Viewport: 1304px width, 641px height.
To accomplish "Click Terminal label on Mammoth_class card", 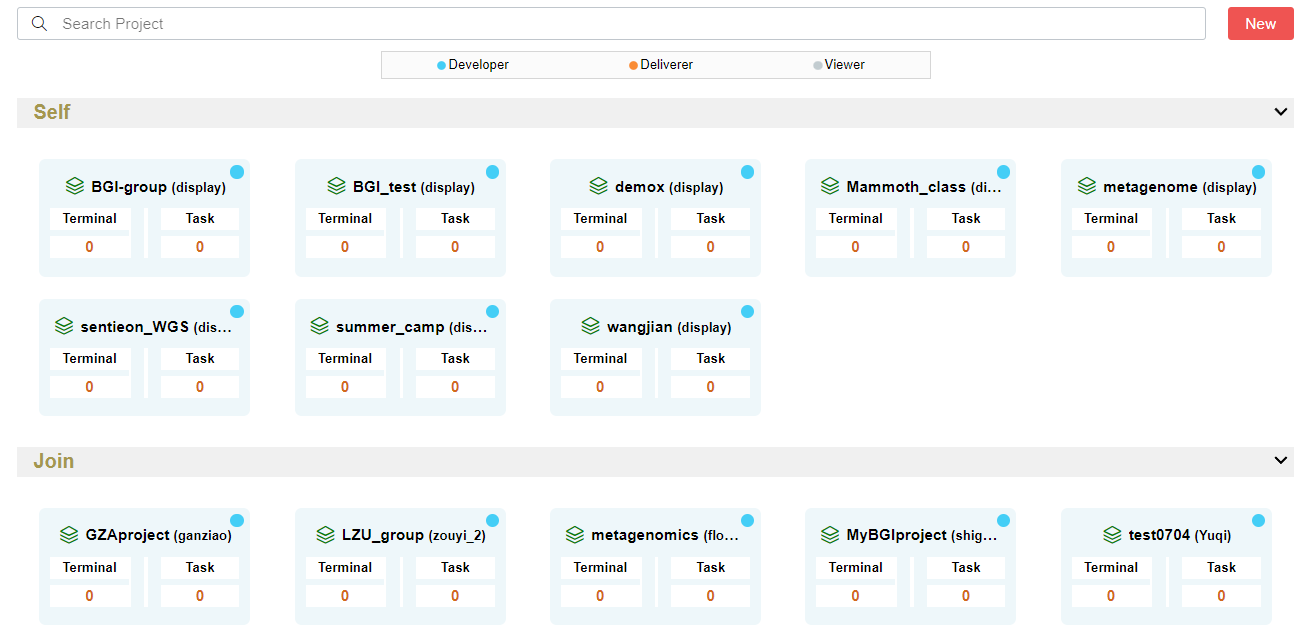I will pos(856,218).
